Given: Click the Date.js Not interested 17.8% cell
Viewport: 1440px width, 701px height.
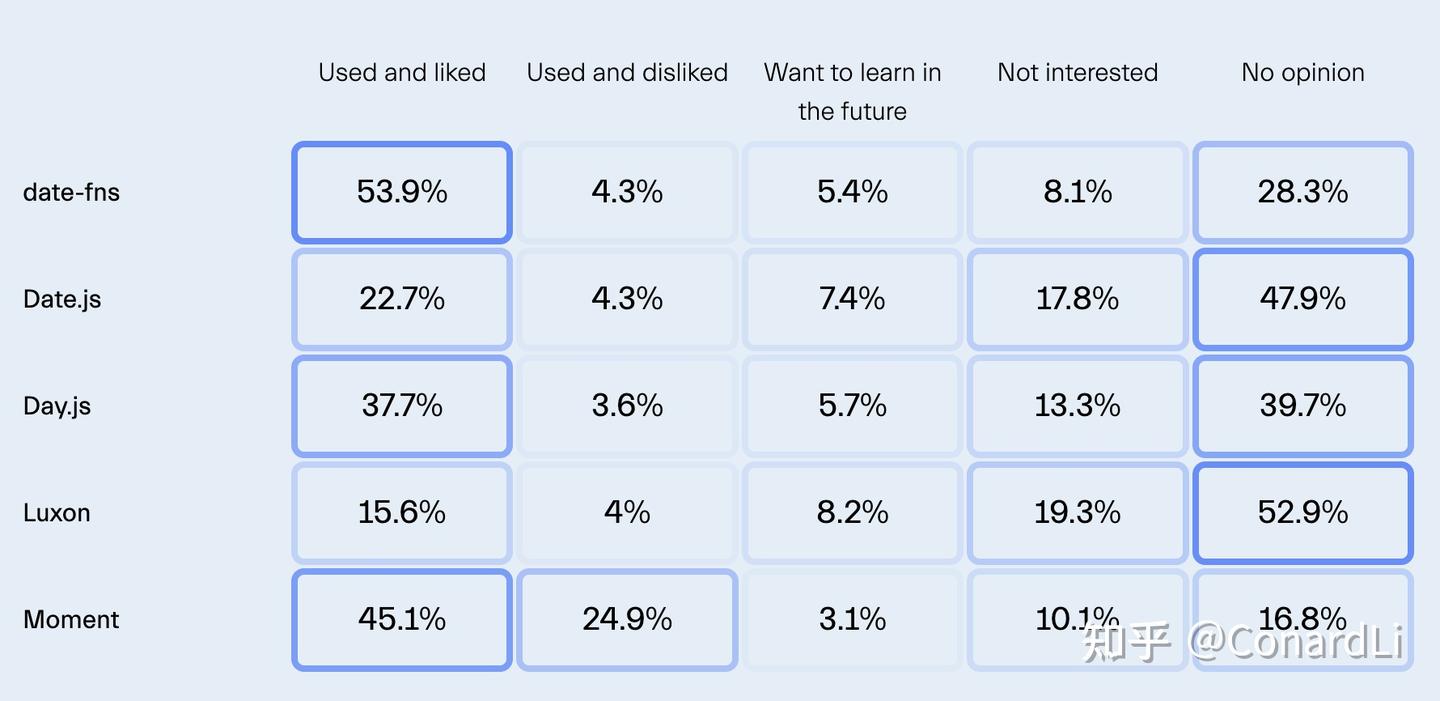Looking at the screenshot, I should pos(1077,299).
